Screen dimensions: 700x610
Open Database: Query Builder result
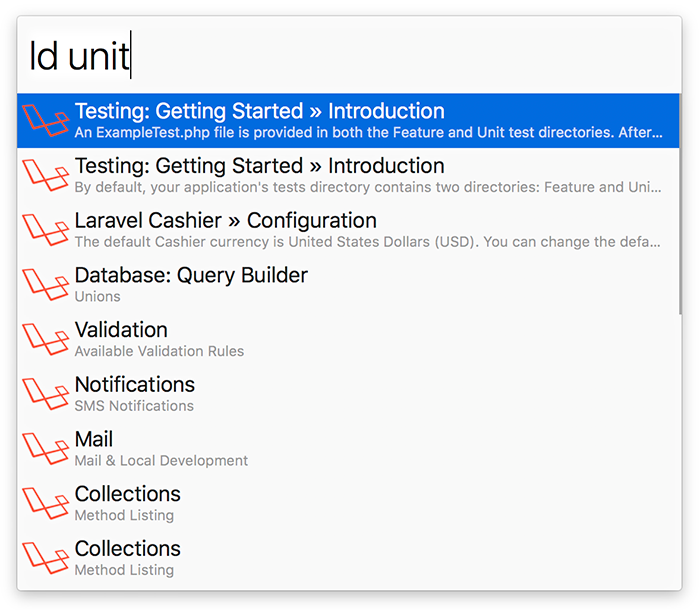pos(348,284)
